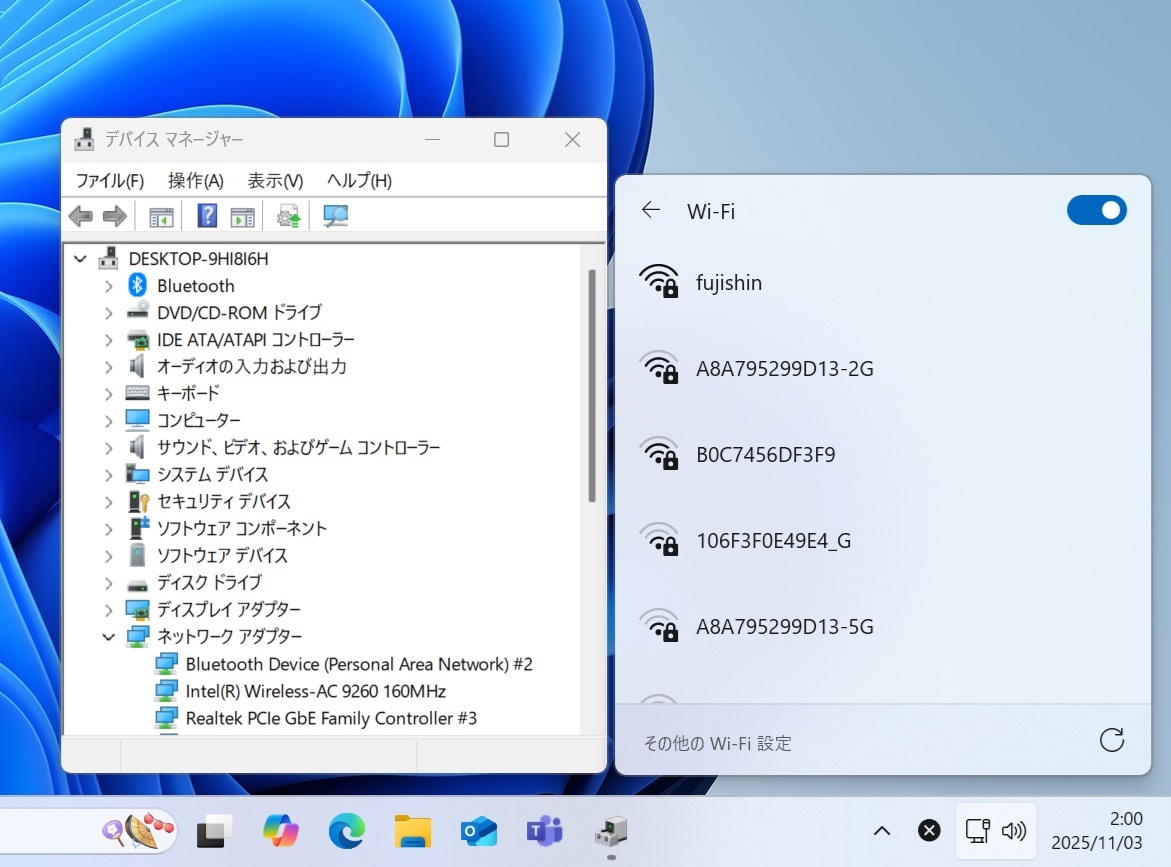
Task: Click the Help icon in Device Manager toolbar
Action: (207, 216)
